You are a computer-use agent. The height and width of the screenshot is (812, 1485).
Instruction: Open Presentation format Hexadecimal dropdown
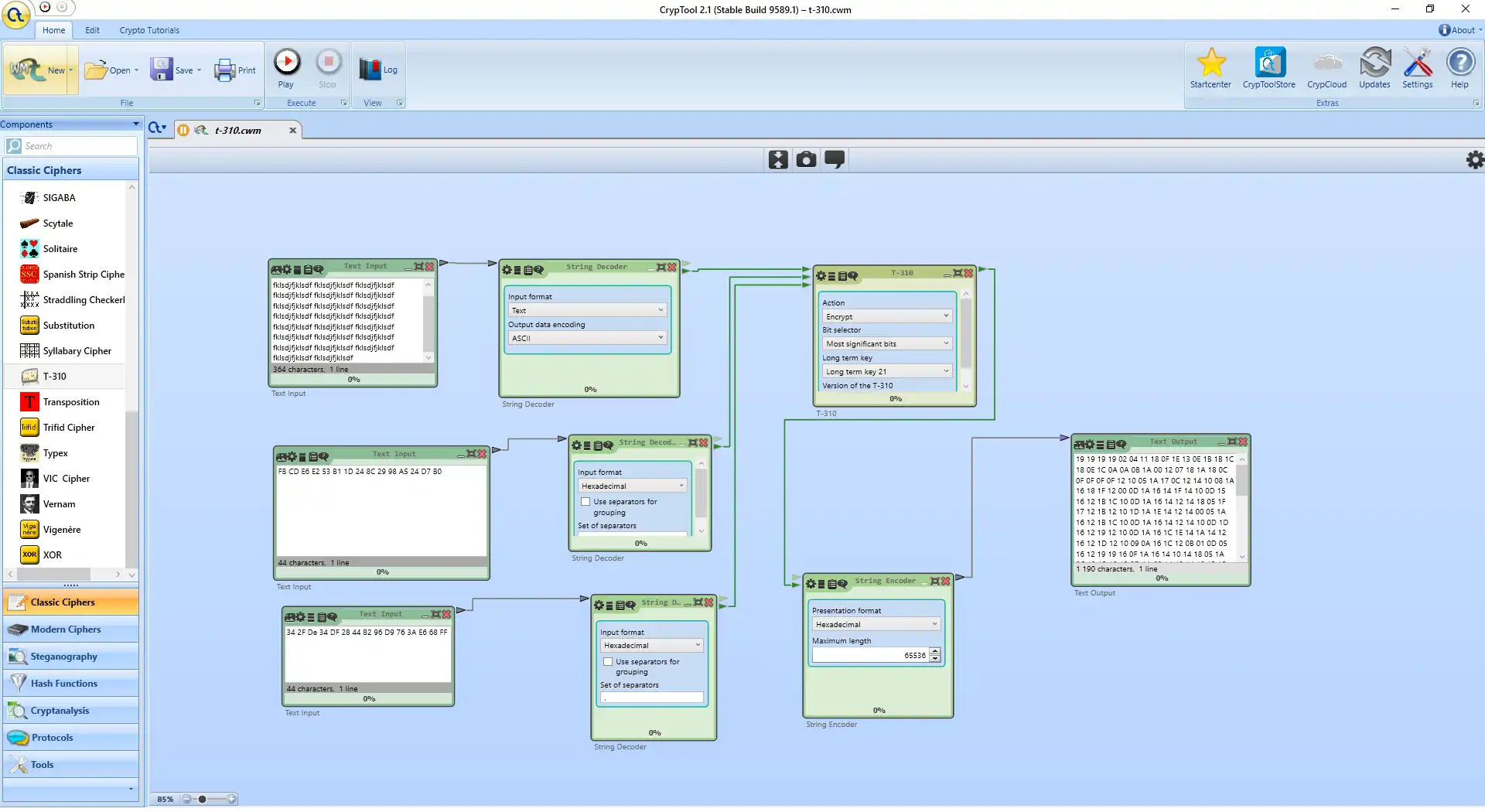tap(876, 624)
